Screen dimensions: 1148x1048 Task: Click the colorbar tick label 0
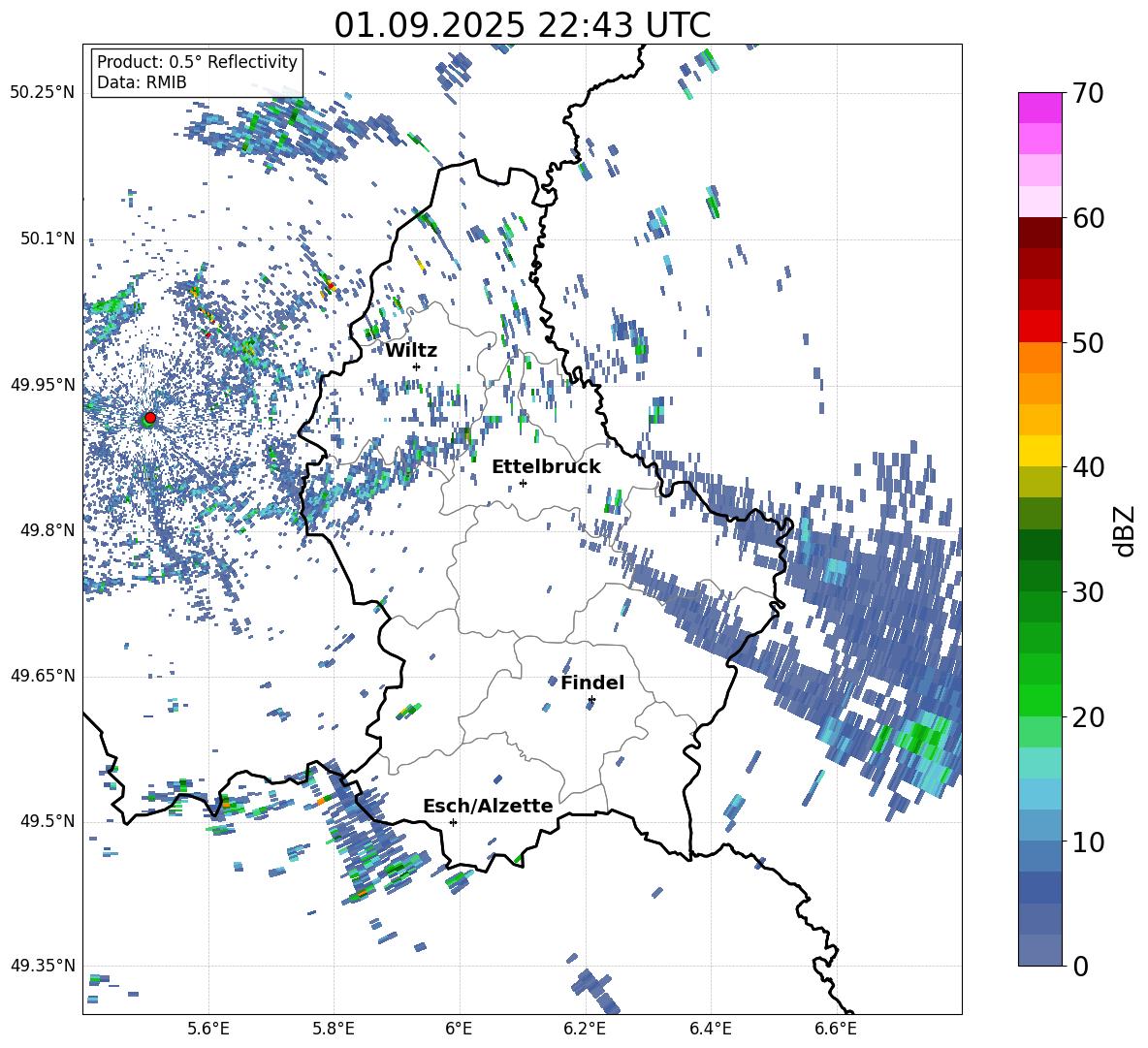[1080, 966]
